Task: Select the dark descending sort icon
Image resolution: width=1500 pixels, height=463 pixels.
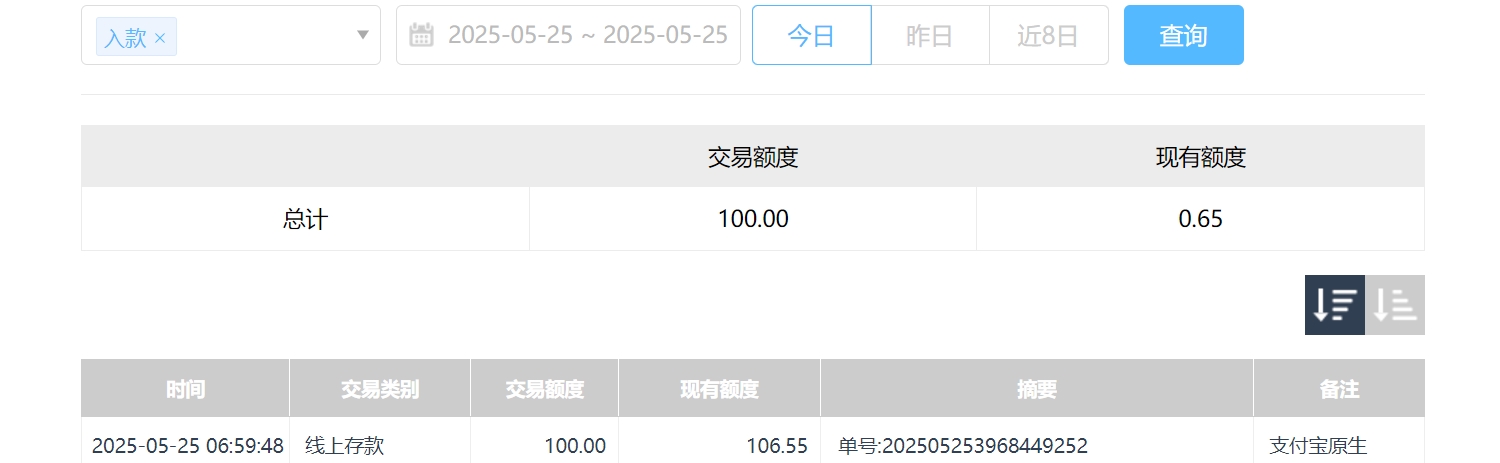Action: coord(1334,305)
